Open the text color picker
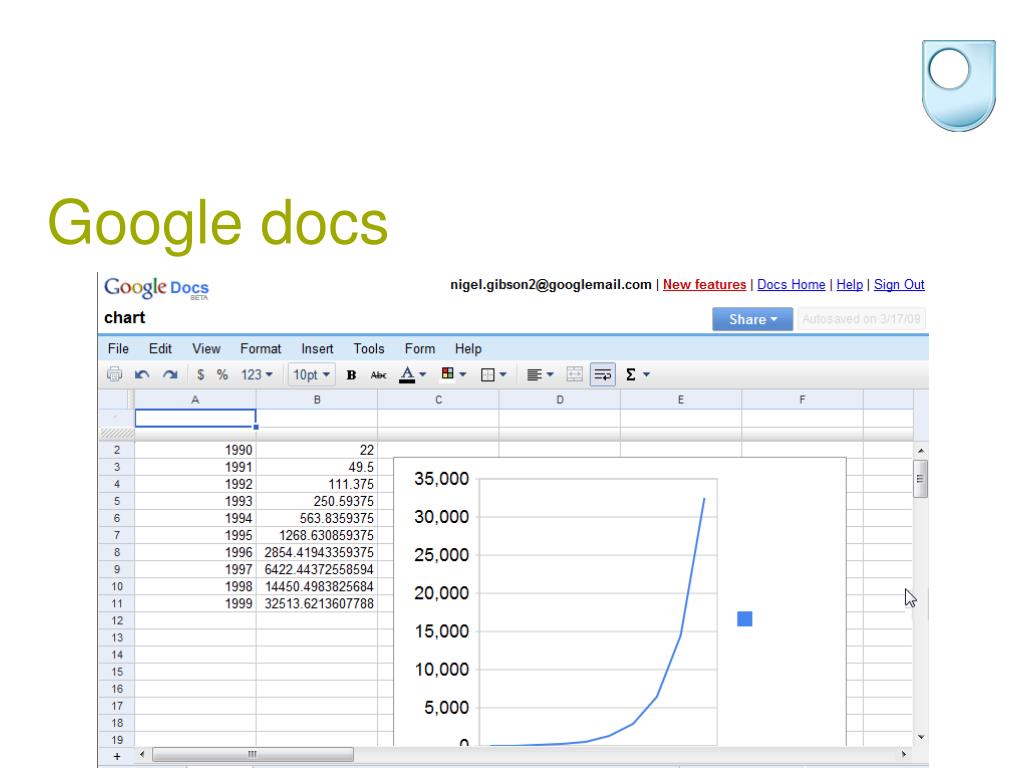The width and height of the screenshot is (1024, 768). pos(412,374)
